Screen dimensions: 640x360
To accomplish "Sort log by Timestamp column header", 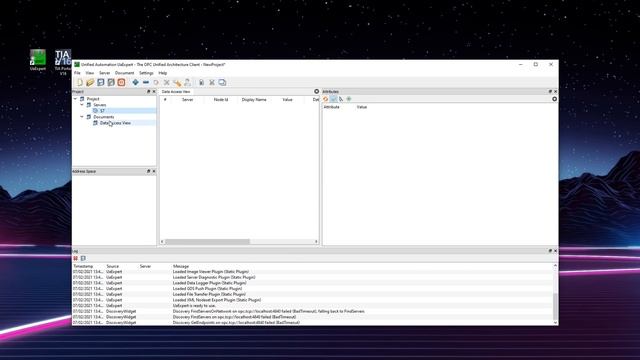I will [83, 266].
